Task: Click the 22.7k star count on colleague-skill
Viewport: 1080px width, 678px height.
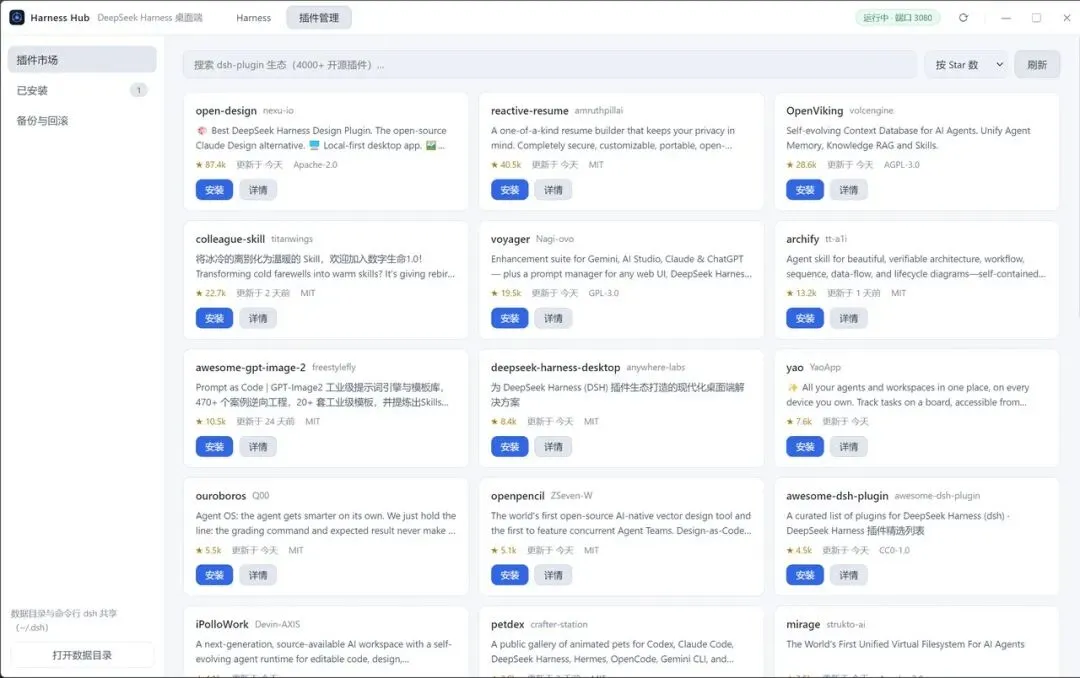Action: click(x=211, y=293)
